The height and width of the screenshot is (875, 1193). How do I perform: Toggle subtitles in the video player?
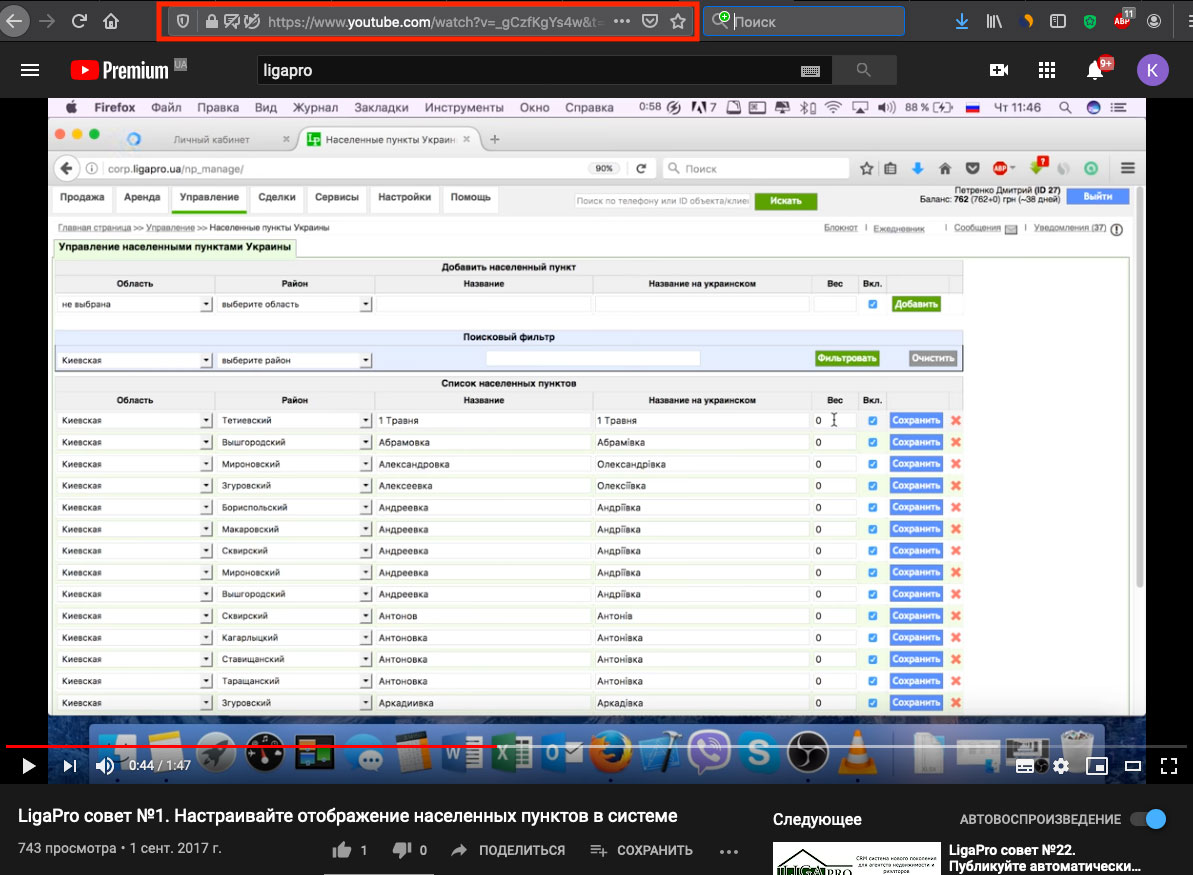(x=1025, y=766)
